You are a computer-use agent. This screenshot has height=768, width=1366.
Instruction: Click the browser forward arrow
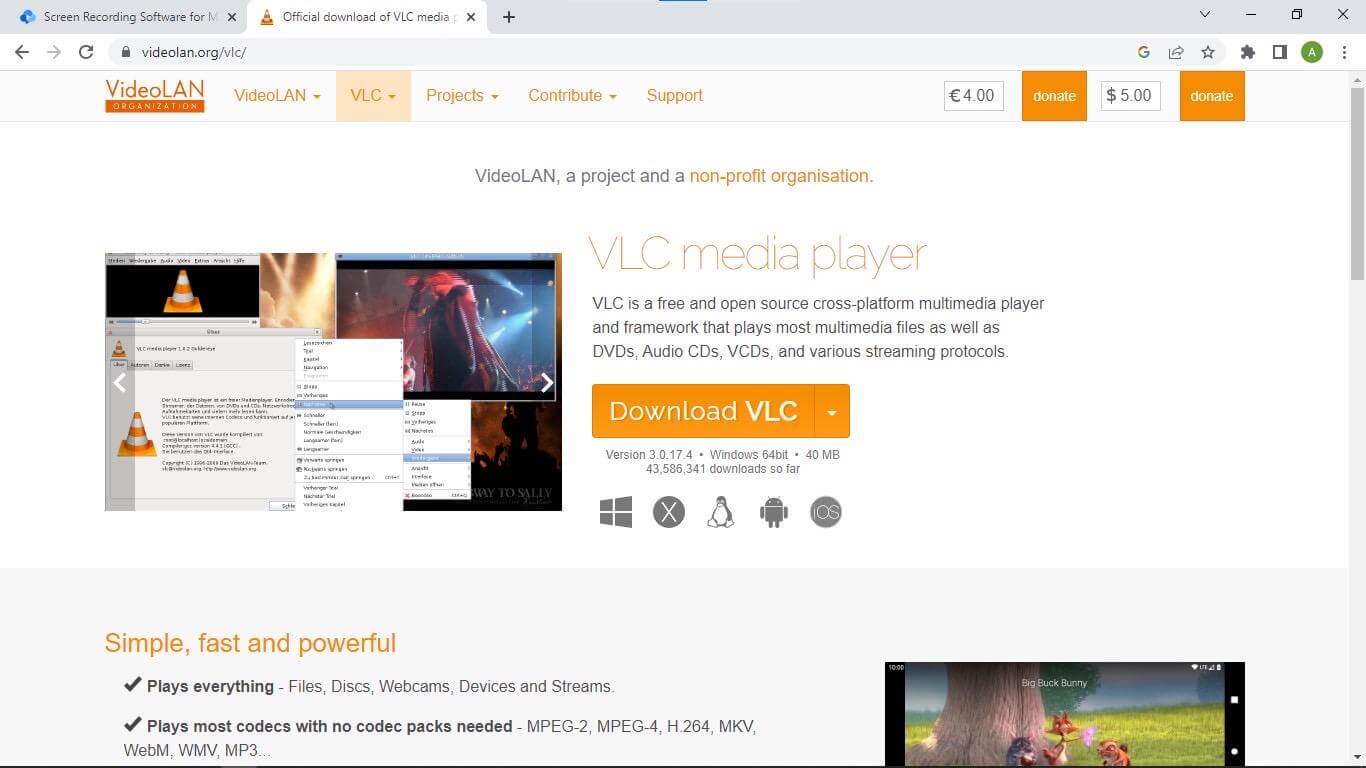(54, 52)
